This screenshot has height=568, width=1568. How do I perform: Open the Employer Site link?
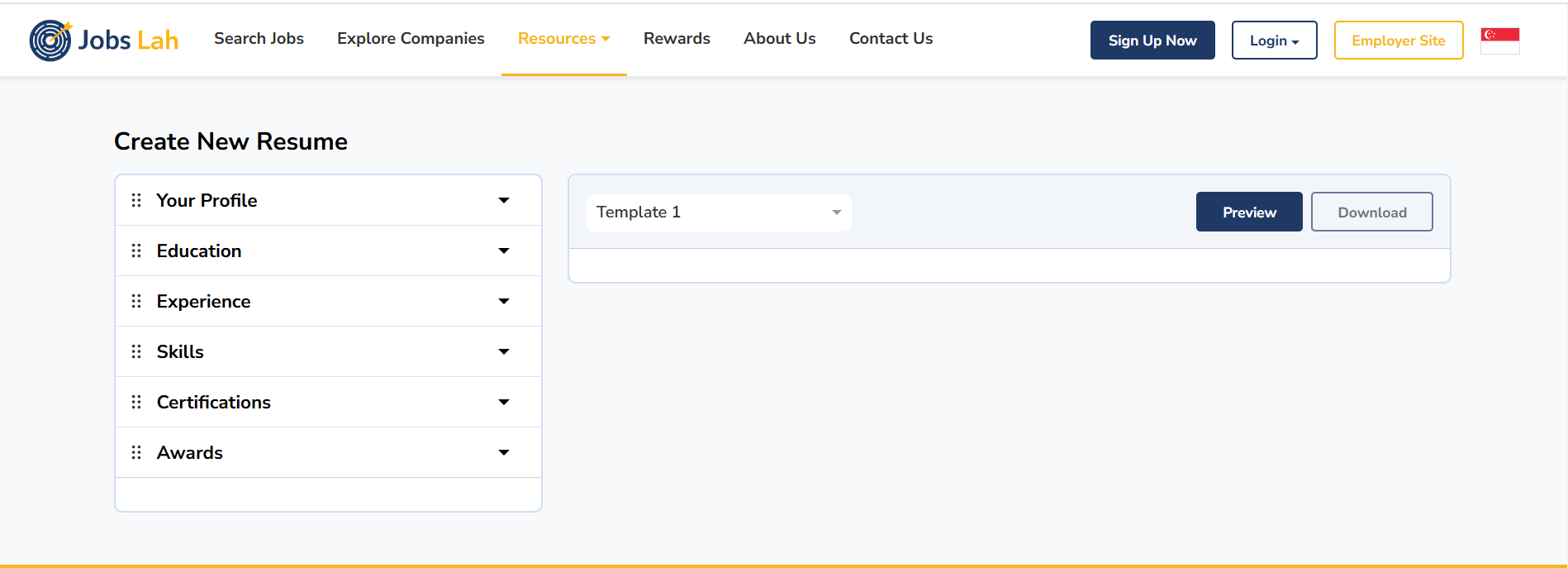[1398, 41]
